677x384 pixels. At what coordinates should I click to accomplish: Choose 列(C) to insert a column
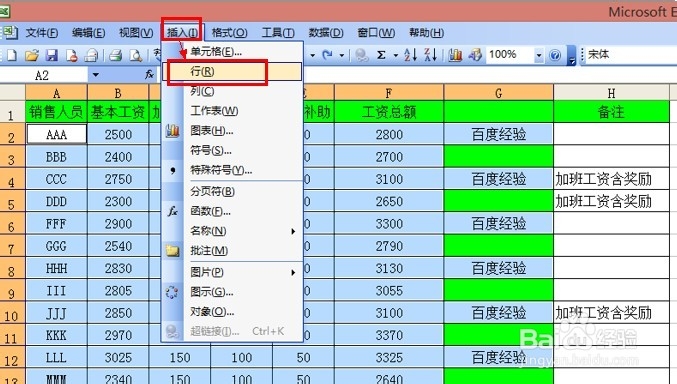(232, 92)
